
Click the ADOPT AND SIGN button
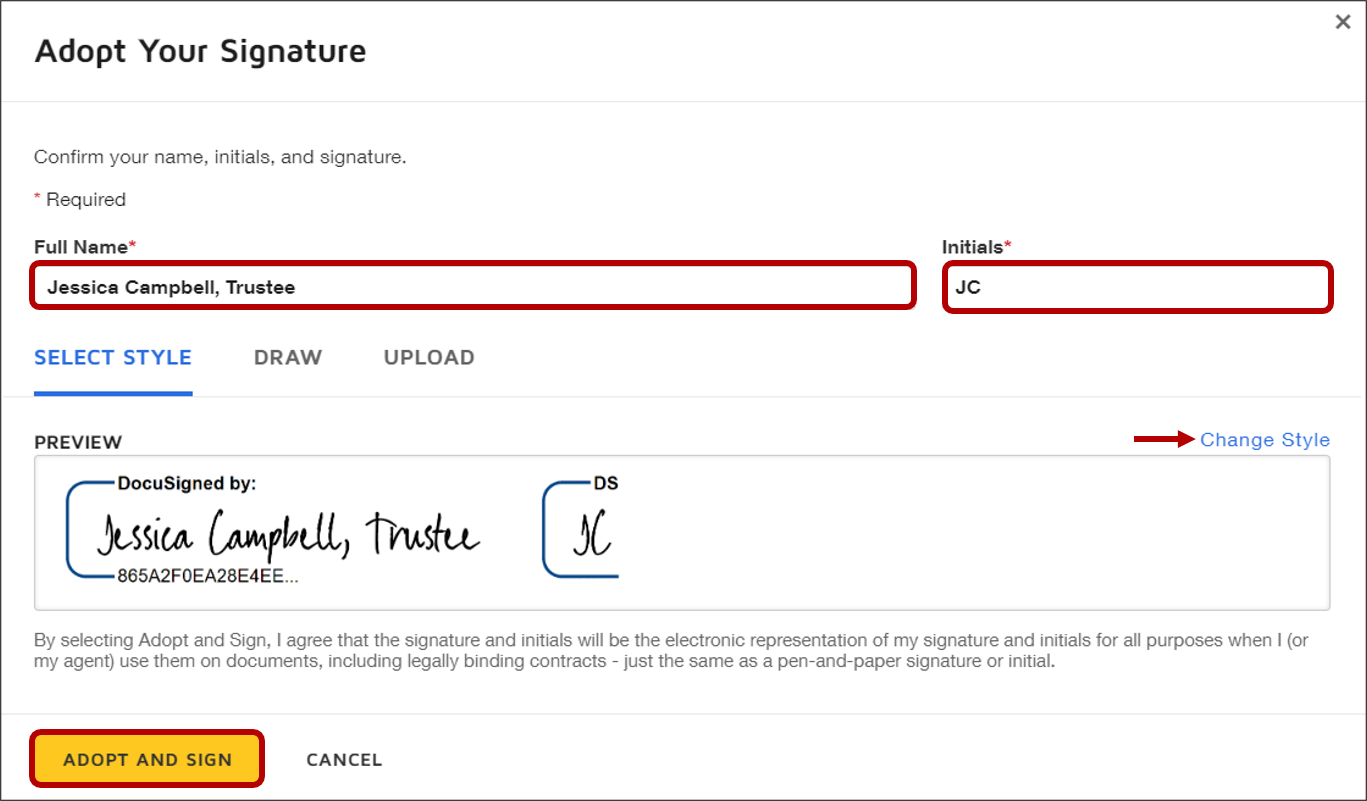coord(148,759)
